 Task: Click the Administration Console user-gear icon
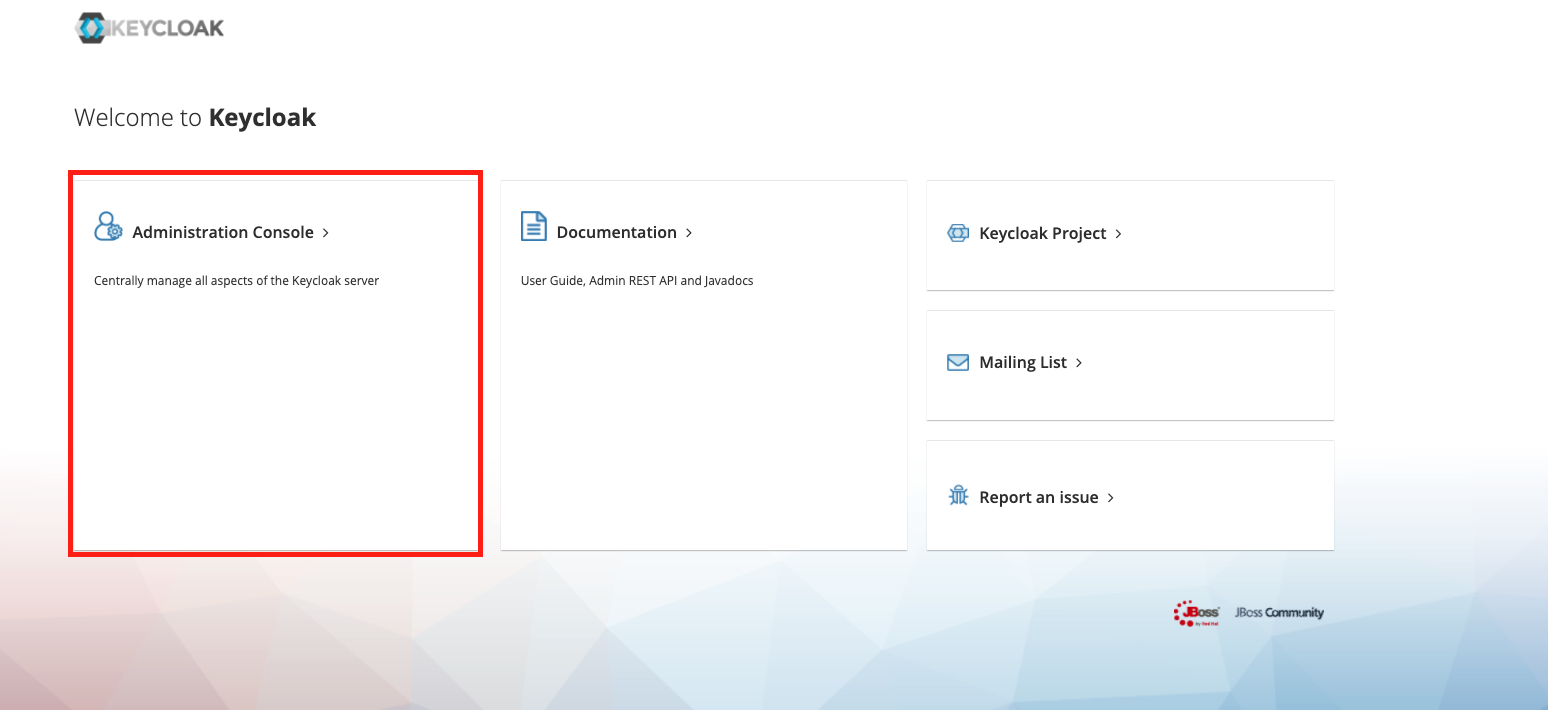tap(108, 227)
